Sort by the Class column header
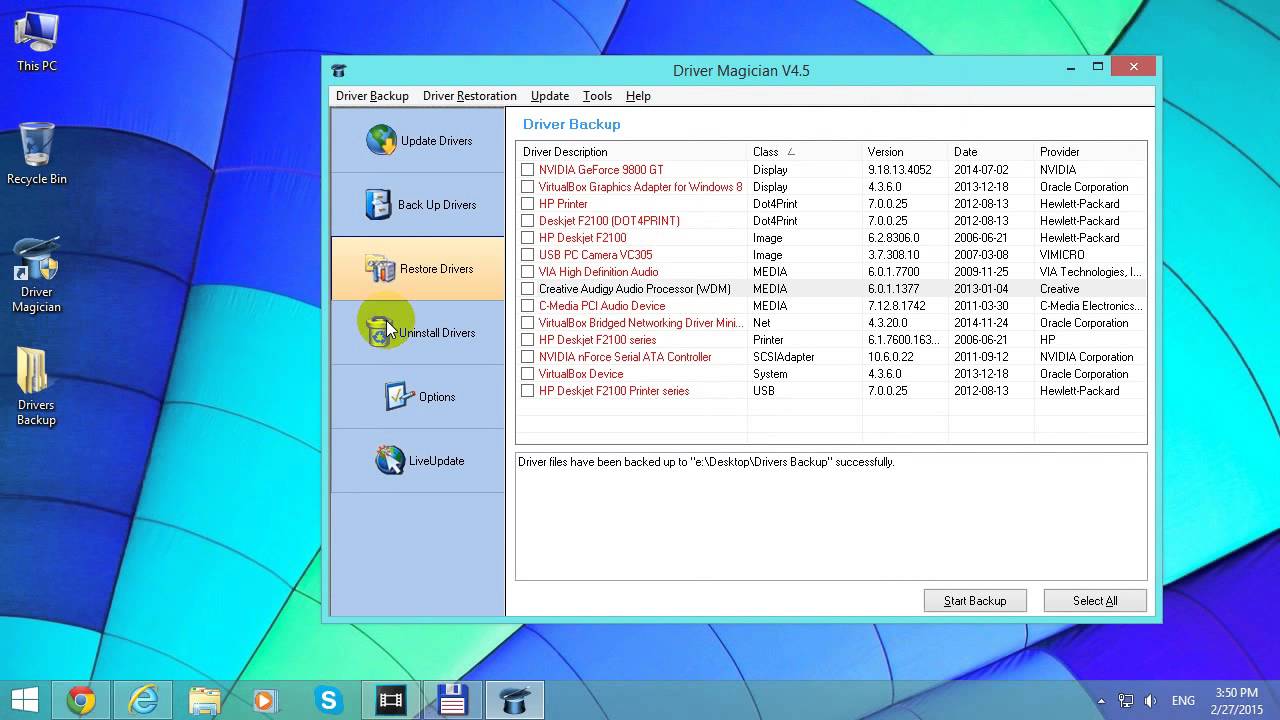This screenshot has height=720, width=1280. click(x=804, y=152)
